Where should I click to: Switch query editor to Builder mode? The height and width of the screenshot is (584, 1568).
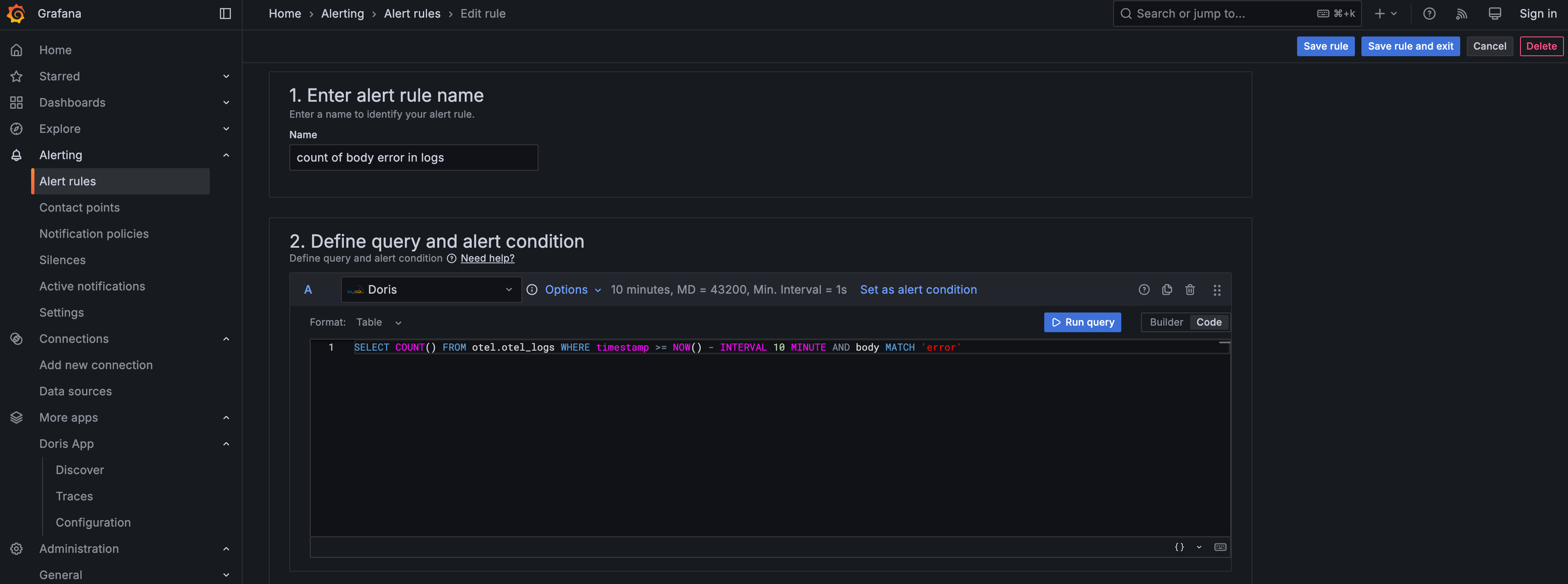click(x=1166, y=322)
